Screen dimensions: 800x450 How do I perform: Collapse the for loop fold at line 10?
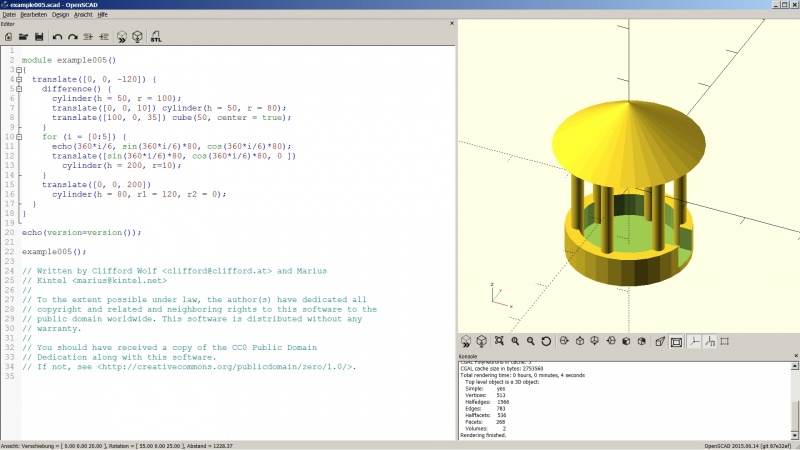coord(19,137)
